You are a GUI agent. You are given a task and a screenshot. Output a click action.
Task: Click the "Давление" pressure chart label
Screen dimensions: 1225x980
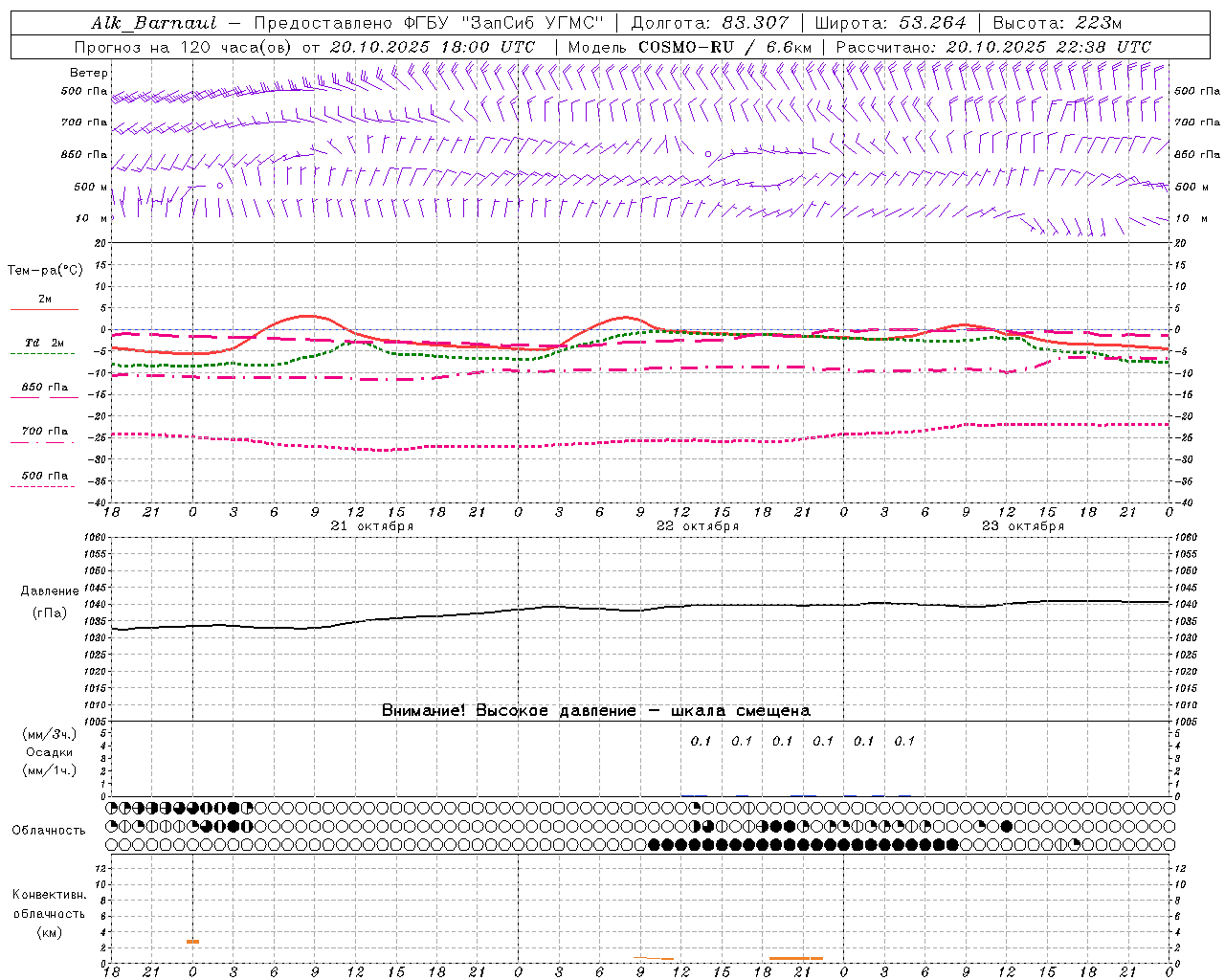click(50, 591)
